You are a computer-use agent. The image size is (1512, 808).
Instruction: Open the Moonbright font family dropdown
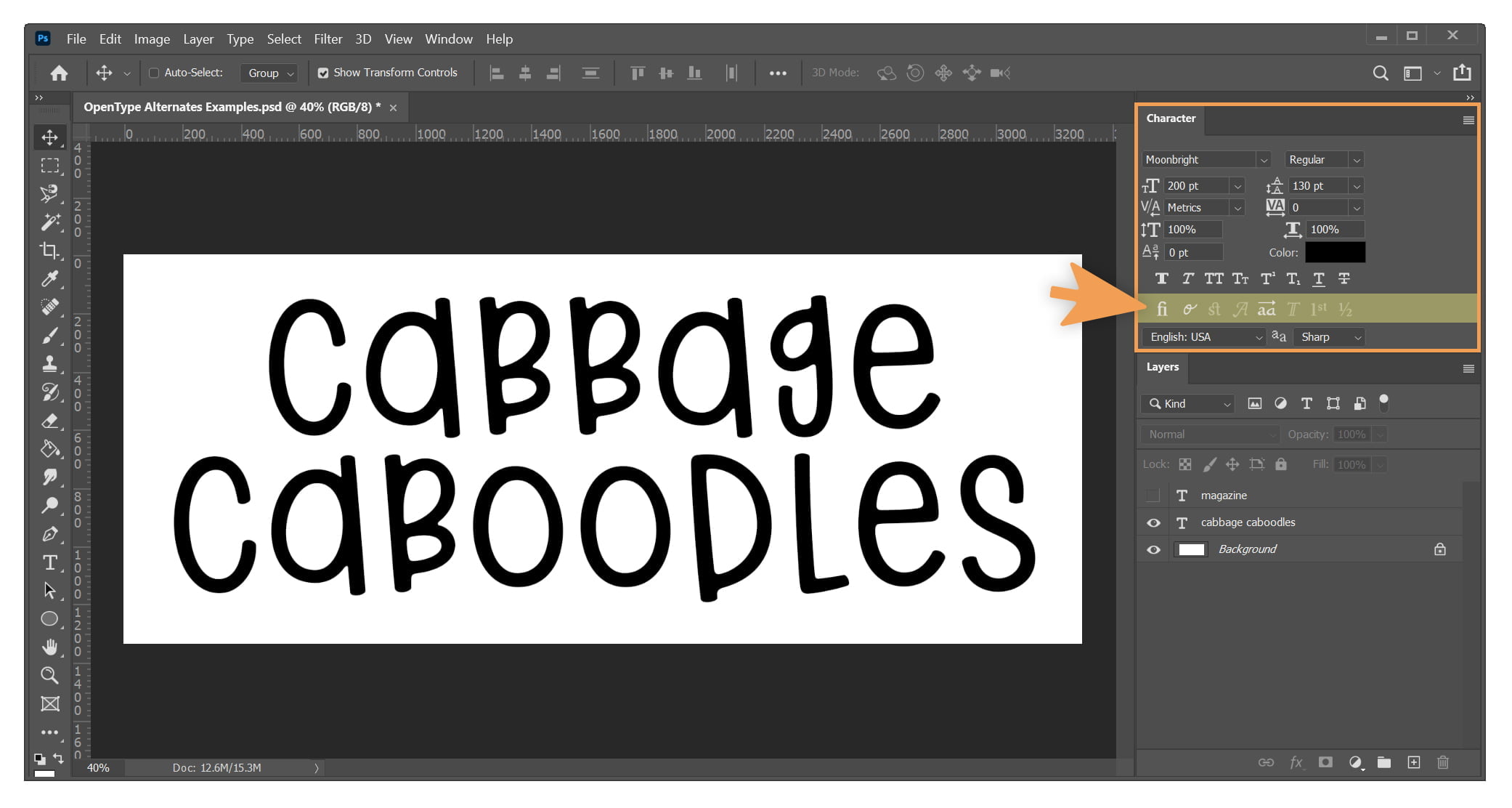click(x=1264, y=160)
